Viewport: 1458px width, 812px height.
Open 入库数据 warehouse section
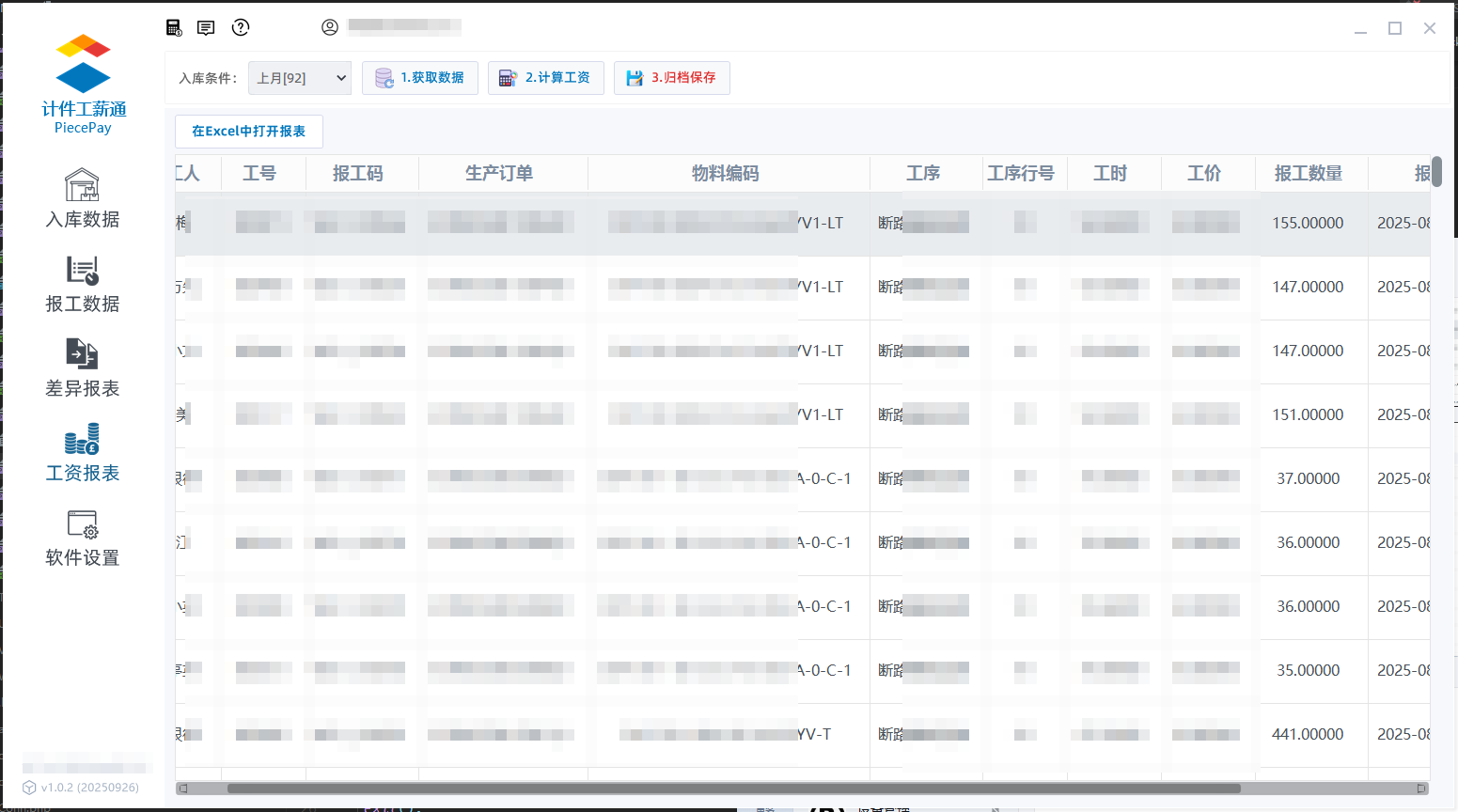(83, 198)
